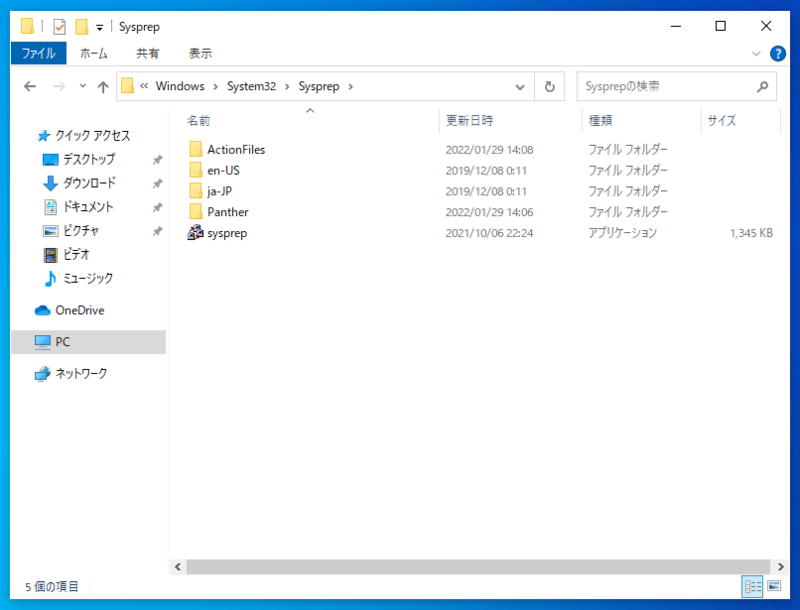The height and width of the screenshot is (610, 800).
Task: Sort by the サイズ column header
Action: tap(721, 120)
